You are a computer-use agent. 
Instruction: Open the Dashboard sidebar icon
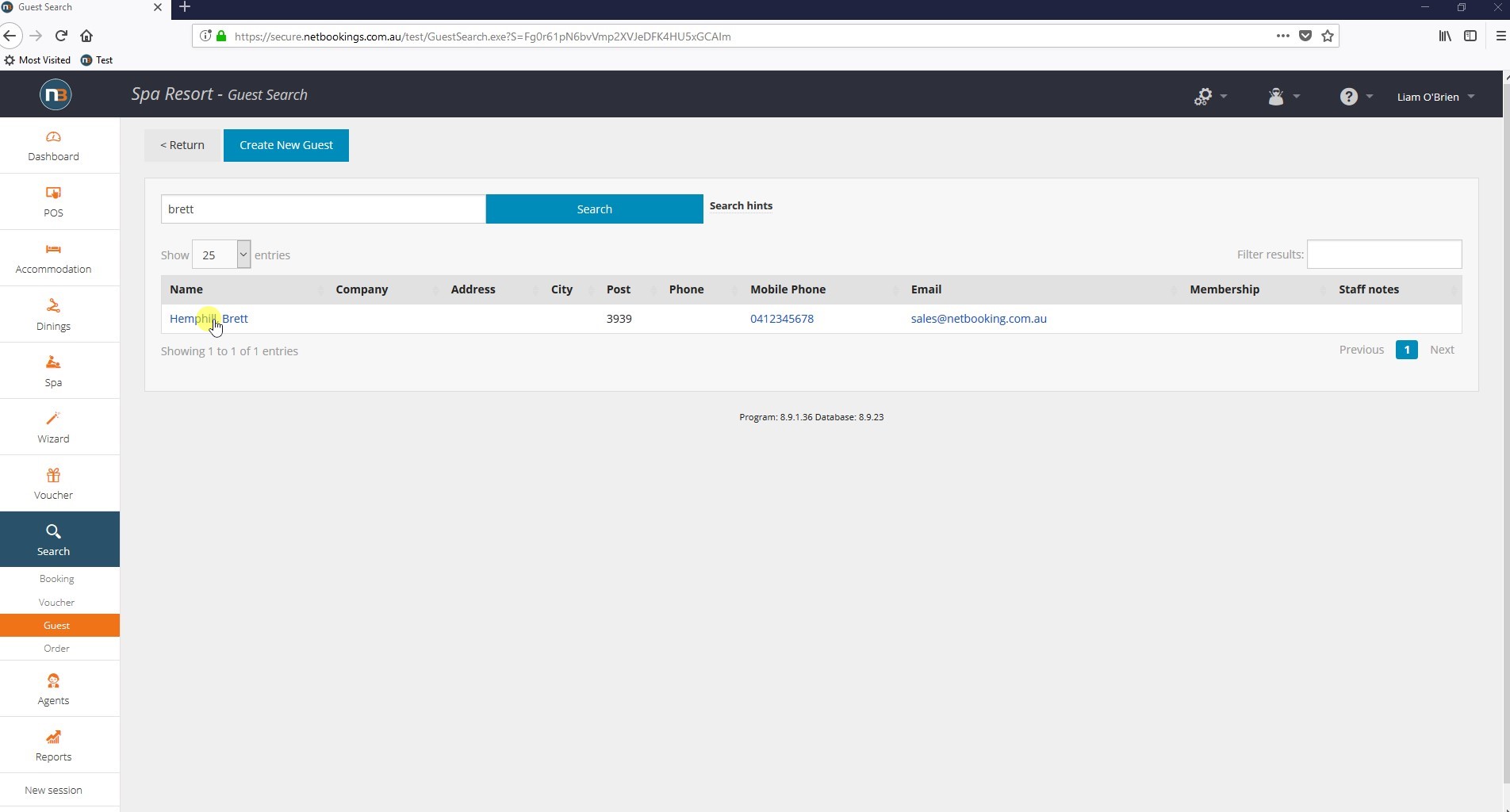point(53,137)
